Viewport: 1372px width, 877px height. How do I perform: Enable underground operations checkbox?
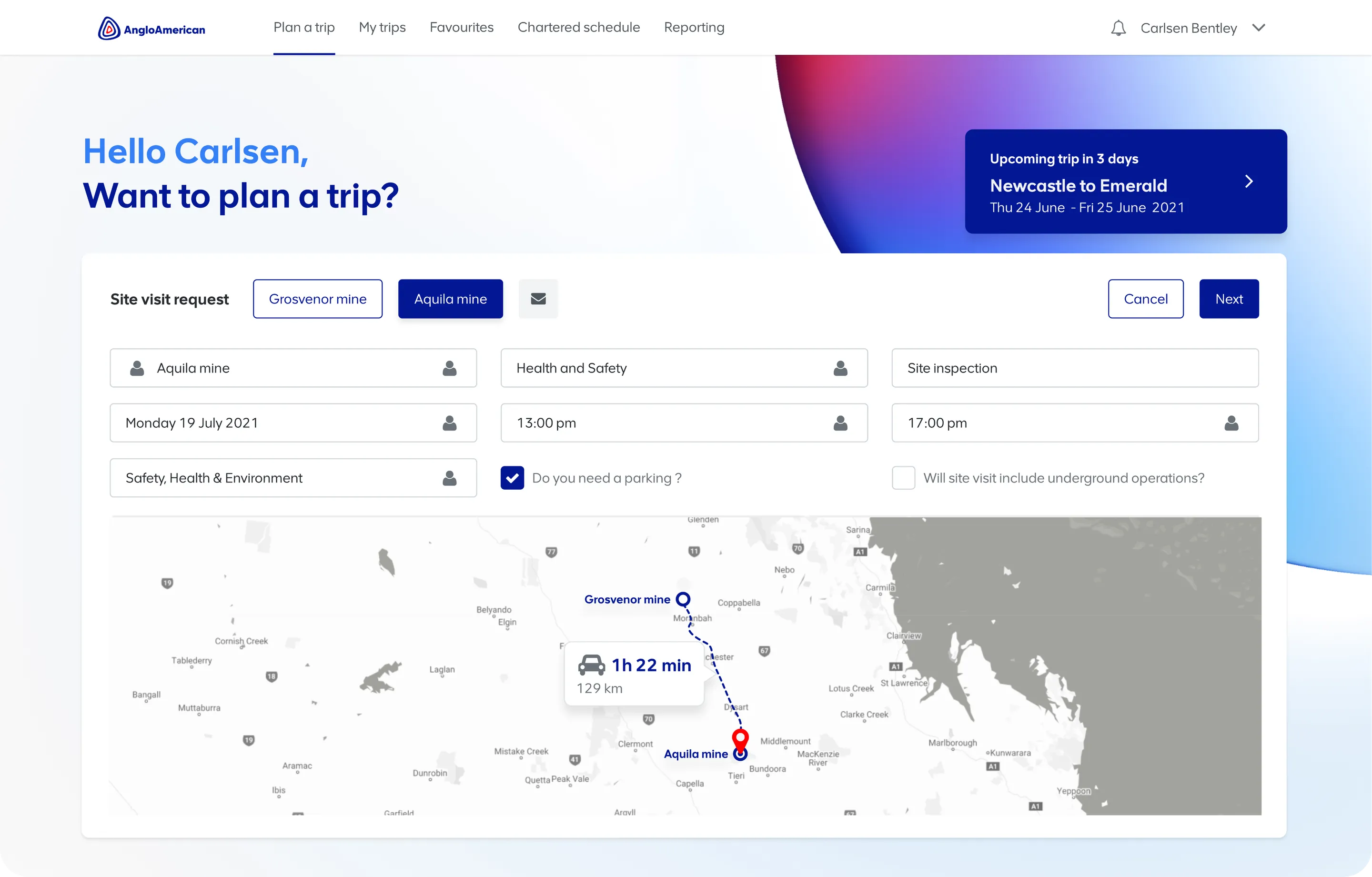903,477
